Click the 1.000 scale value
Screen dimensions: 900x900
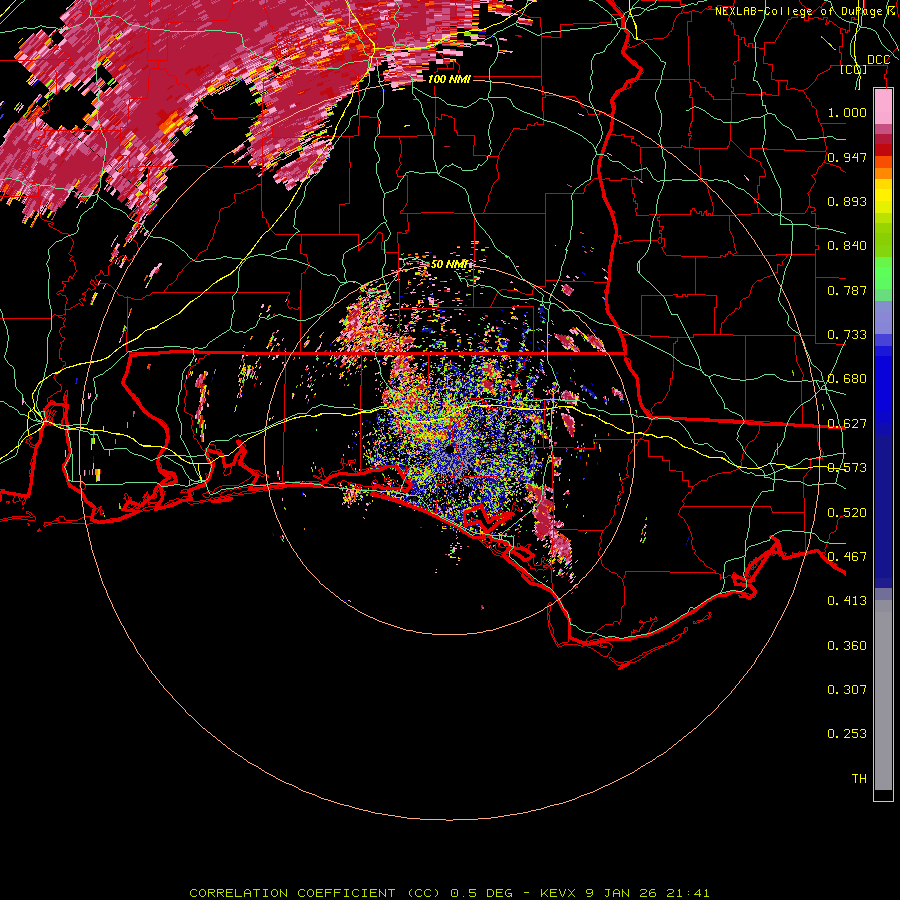847,112
